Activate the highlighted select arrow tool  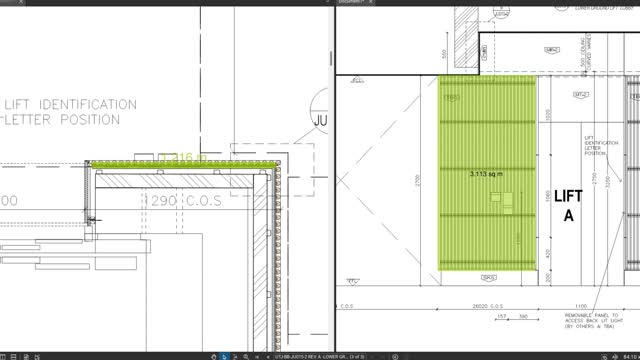(224, 357)
